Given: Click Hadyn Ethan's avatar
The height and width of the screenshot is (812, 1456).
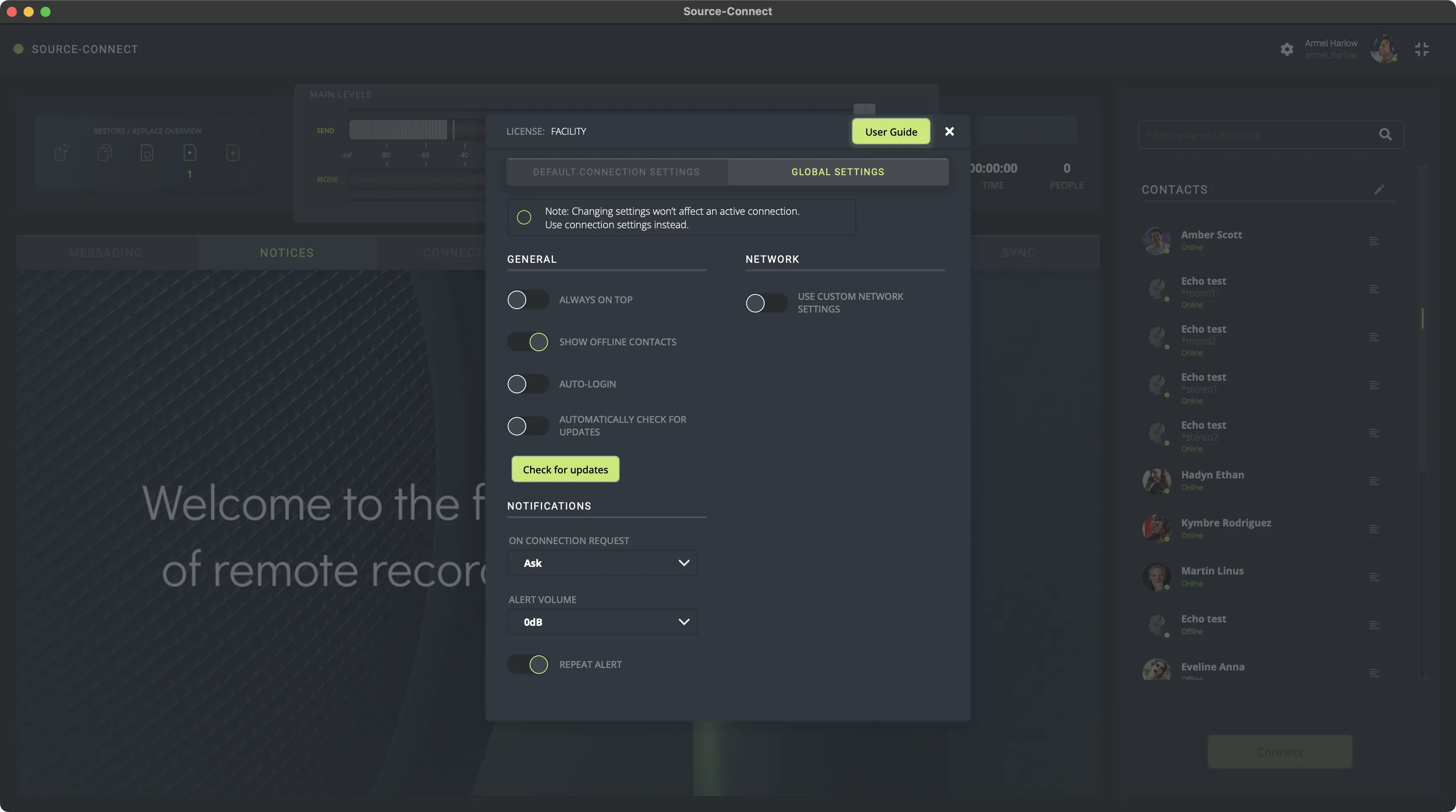Looking at the screenshot, I should pyautogui.click(x=1156, y=481).
